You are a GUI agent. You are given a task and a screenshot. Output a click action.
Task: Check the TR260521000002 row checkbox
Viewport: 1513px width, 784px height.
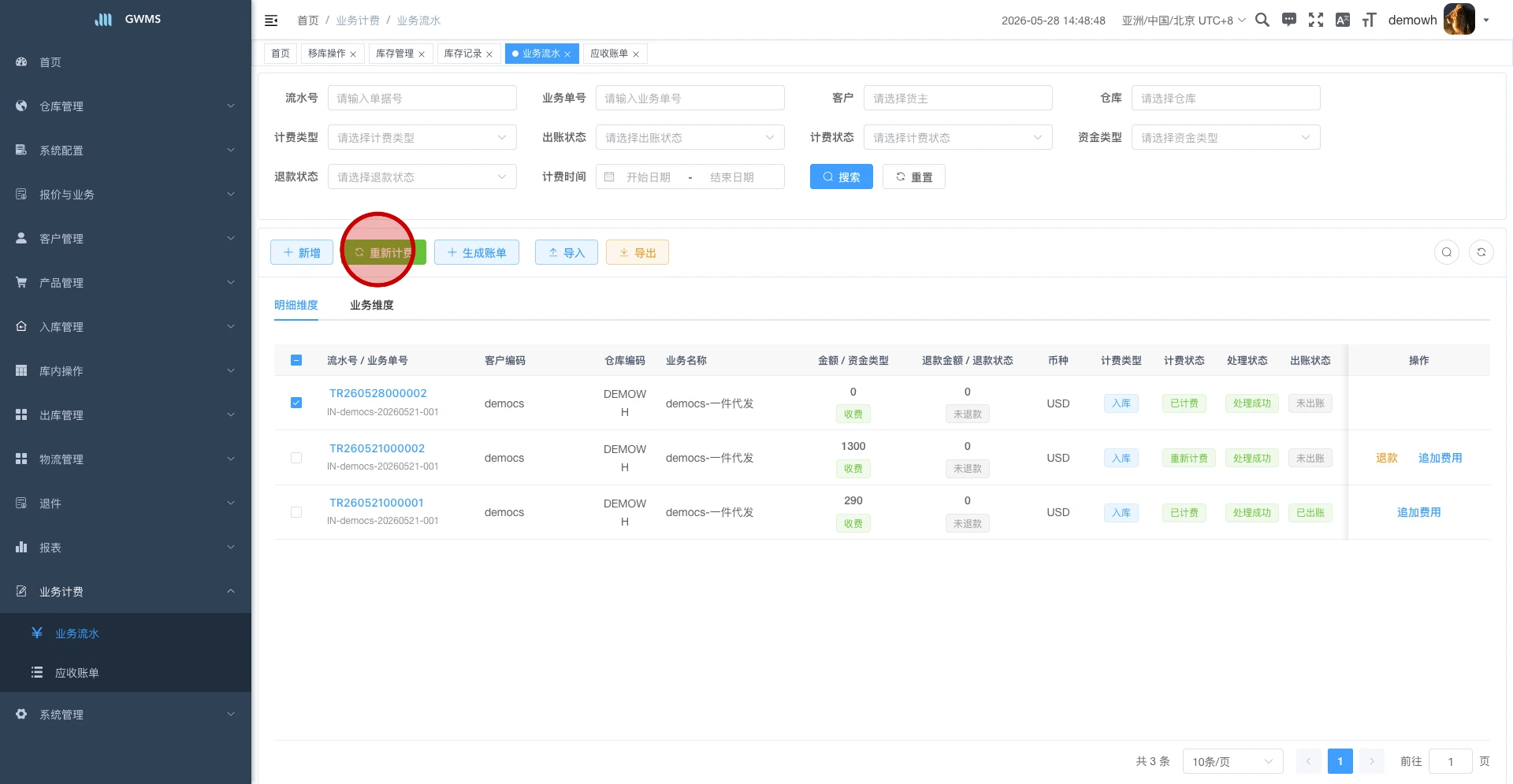(296, 458)
